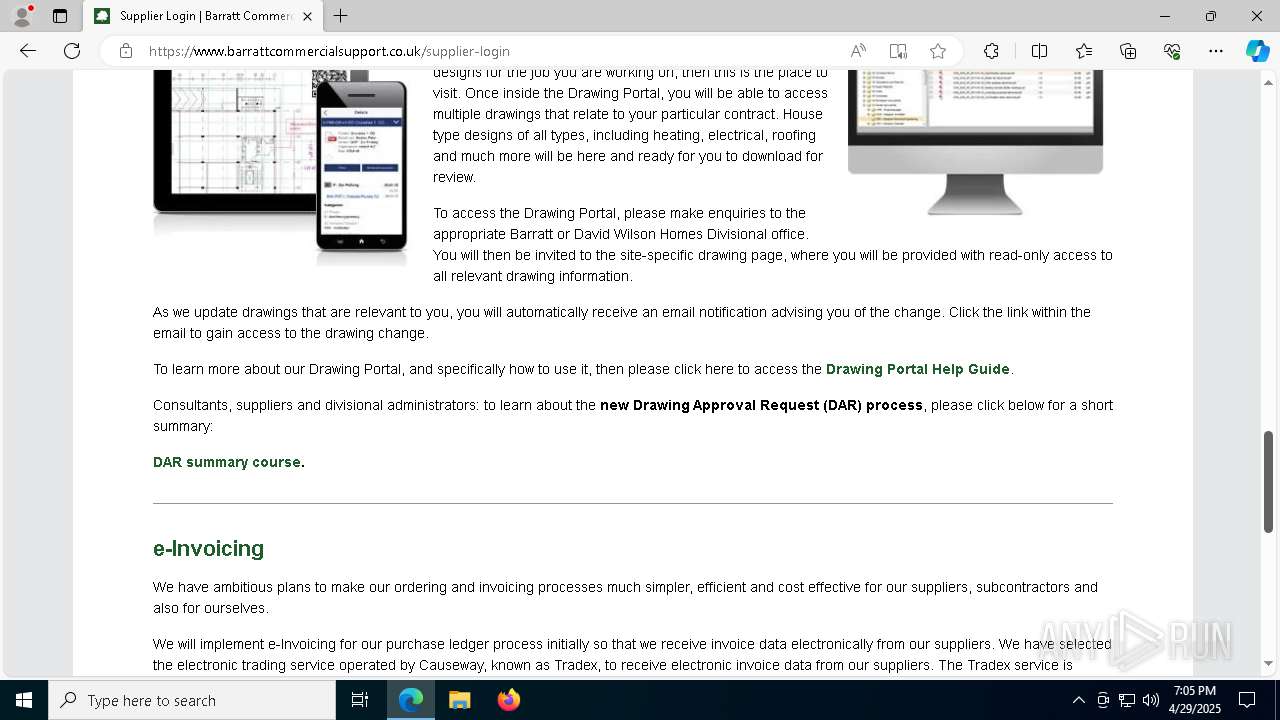Open volume tray icon

click(x=1151, y=700)
